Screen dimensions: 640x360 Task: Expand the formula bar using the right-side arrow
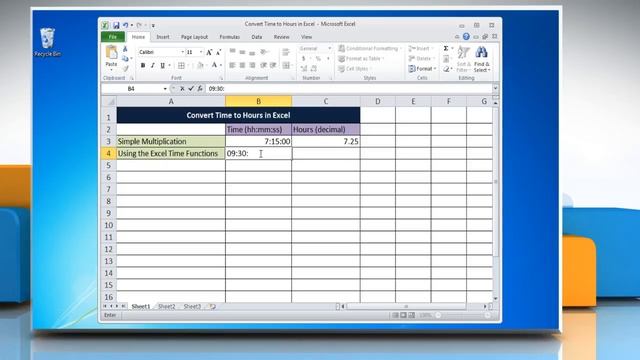(495, 89)
